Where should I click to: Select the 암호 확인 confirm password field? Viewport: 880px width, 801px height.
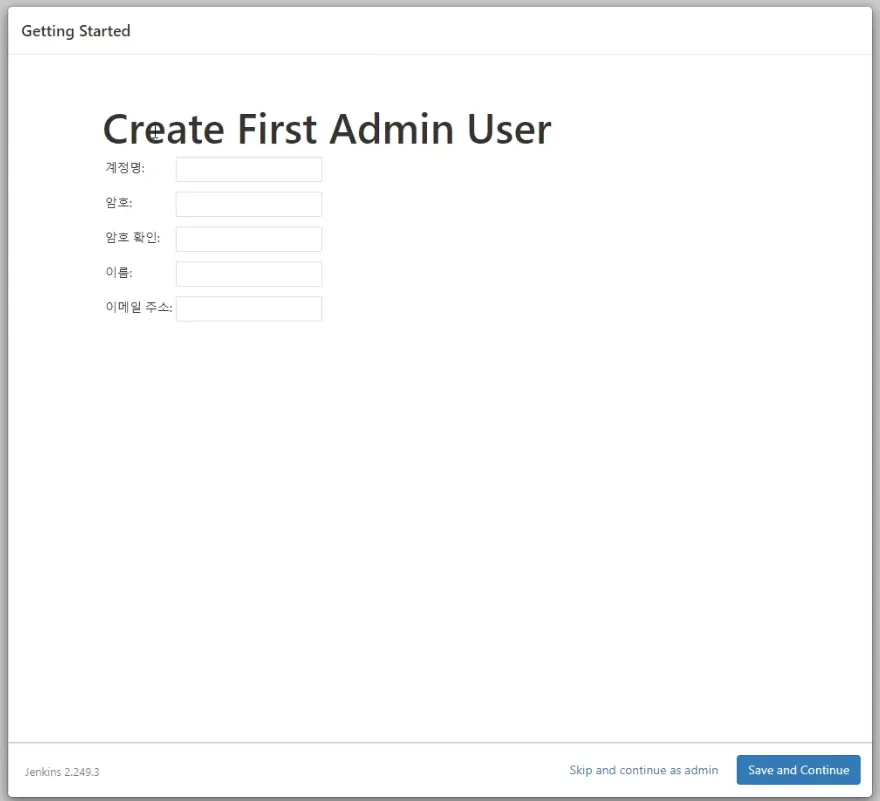[x=248, y=239]
